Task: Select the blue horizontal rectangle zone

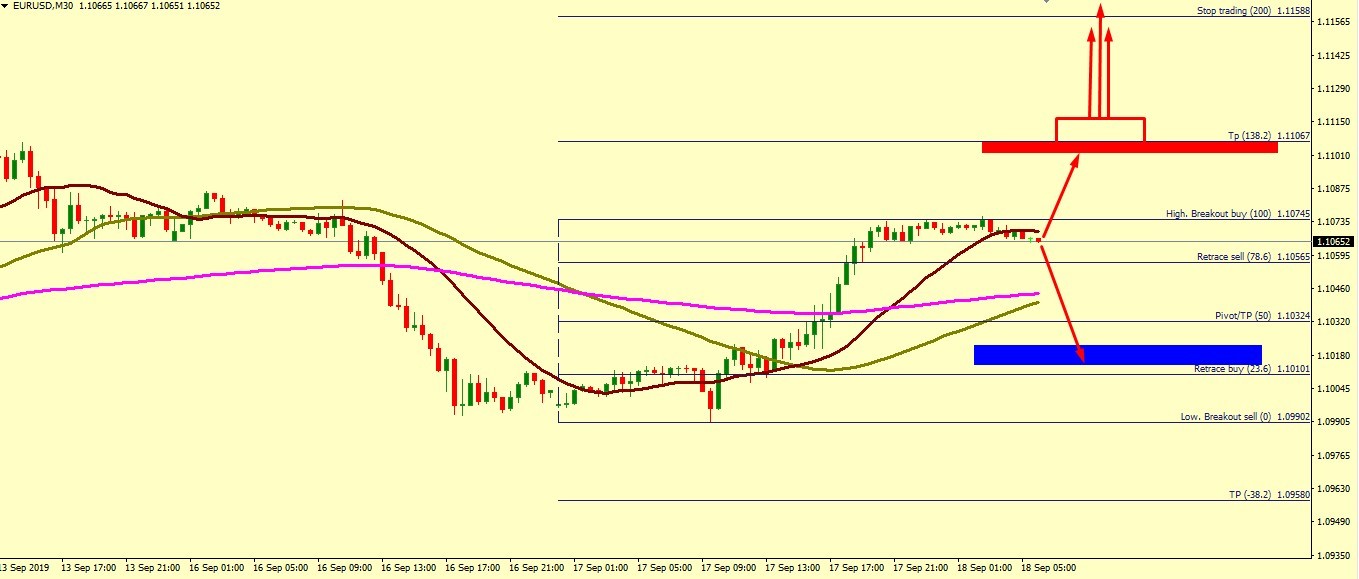Action: point(1117,355)
